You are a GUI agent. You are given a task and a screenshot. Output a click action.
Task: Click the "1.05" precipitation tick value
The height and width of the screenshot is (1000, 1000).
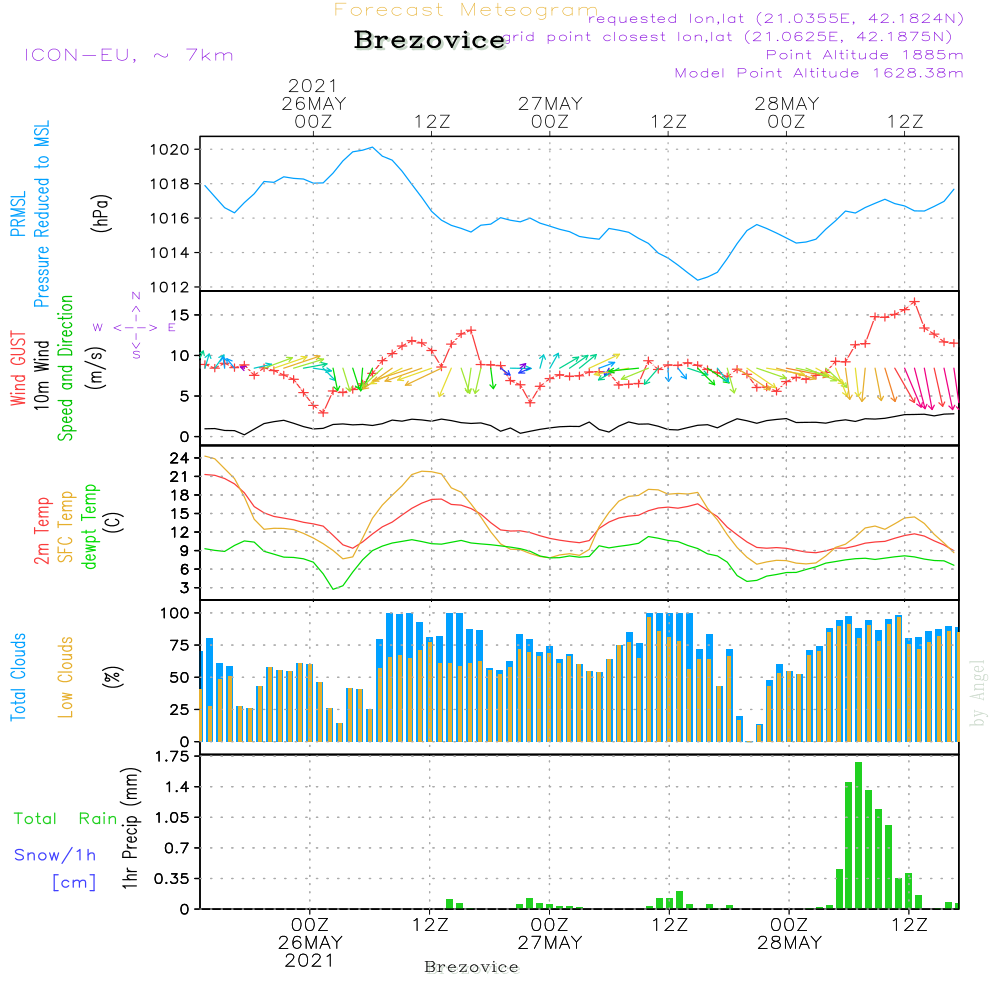pyautogui.click(x=172, y=818)
